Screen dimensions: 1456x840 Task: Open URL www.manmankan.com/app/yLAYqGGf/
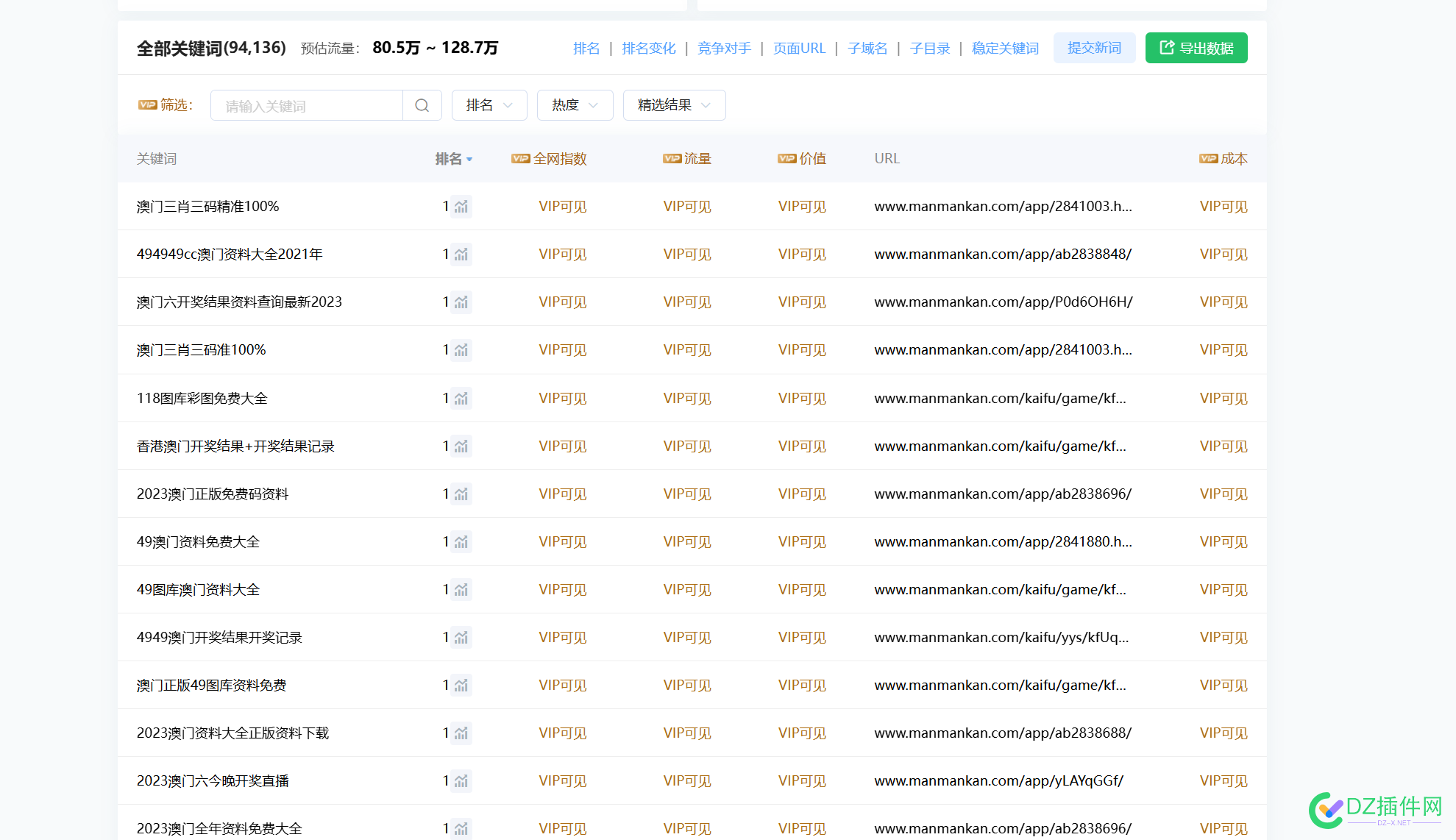coord(999,781)
